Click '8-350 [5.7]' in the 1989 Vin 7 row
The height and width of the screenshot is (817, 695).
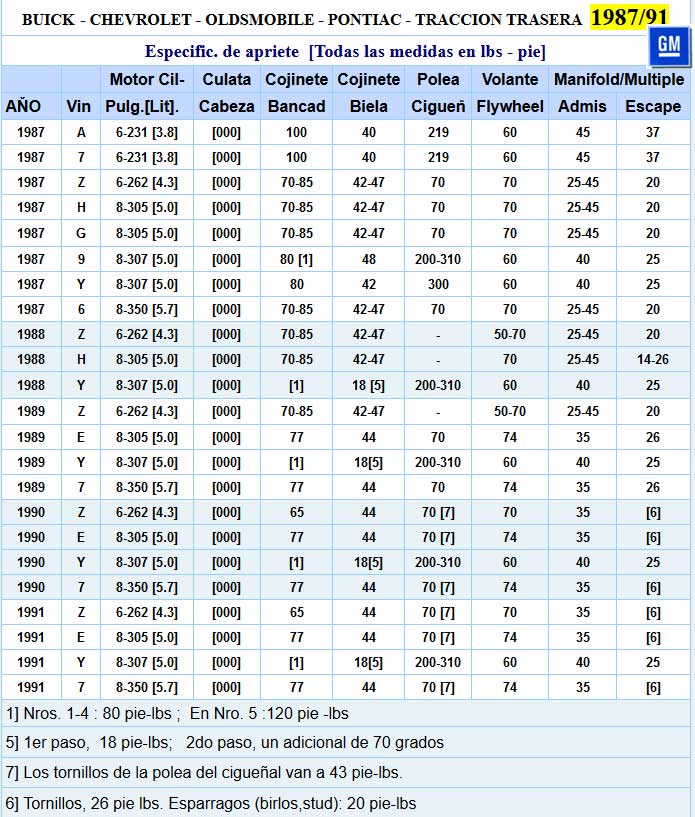point(147,487)
